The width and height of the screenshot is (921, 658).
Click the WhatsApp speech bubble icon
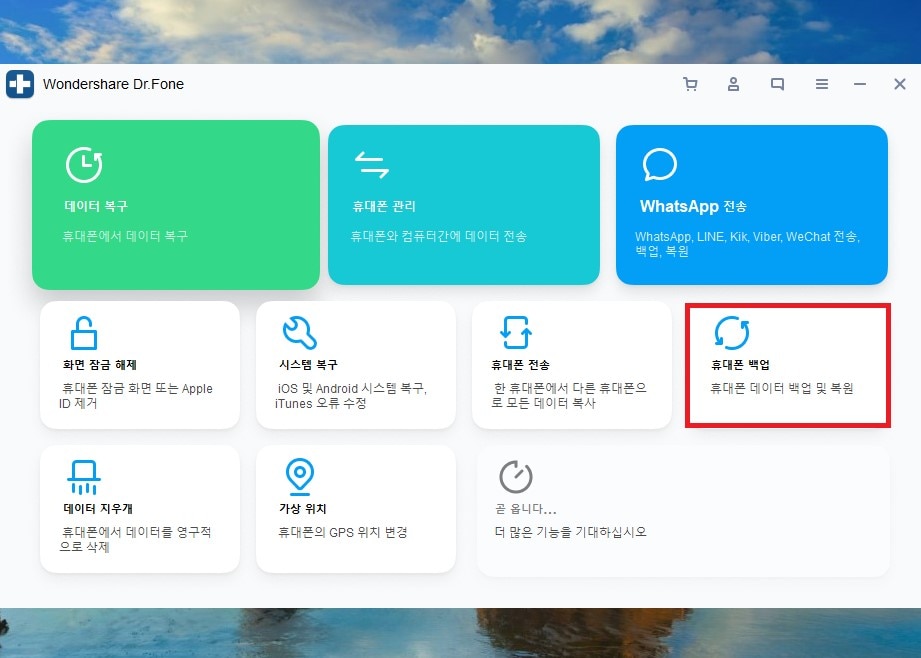pos(660,164)
